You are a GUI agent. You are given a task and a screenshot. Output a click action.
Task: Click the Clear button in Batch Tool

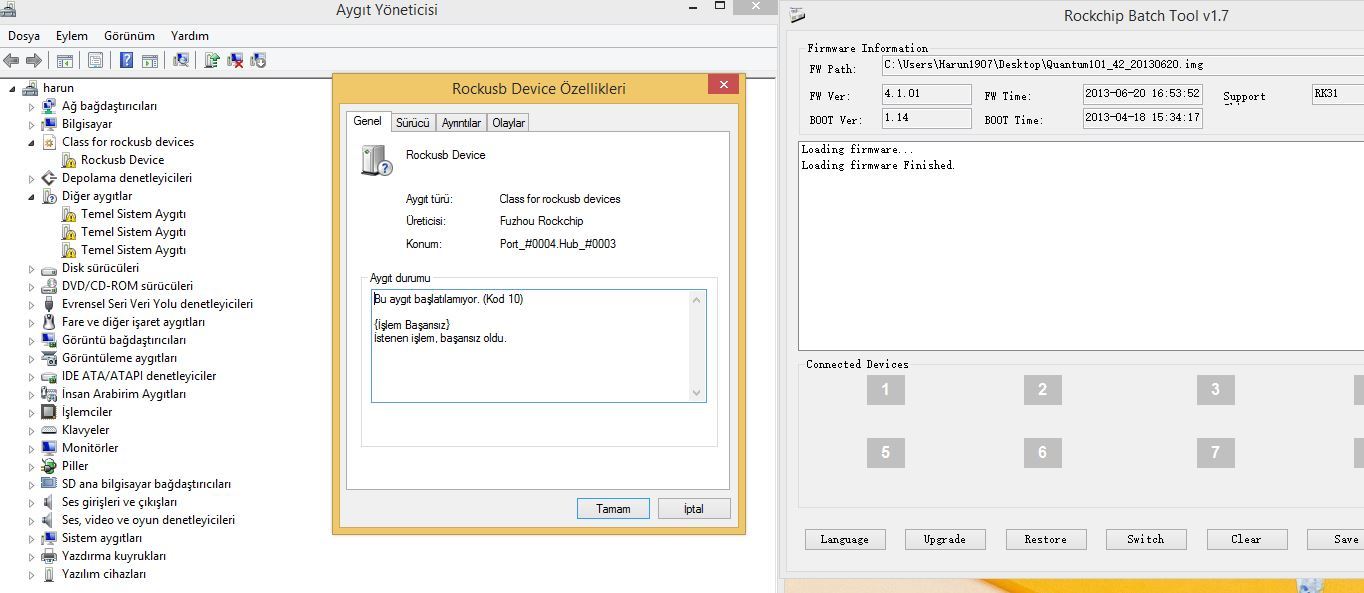click(1246, 539)
